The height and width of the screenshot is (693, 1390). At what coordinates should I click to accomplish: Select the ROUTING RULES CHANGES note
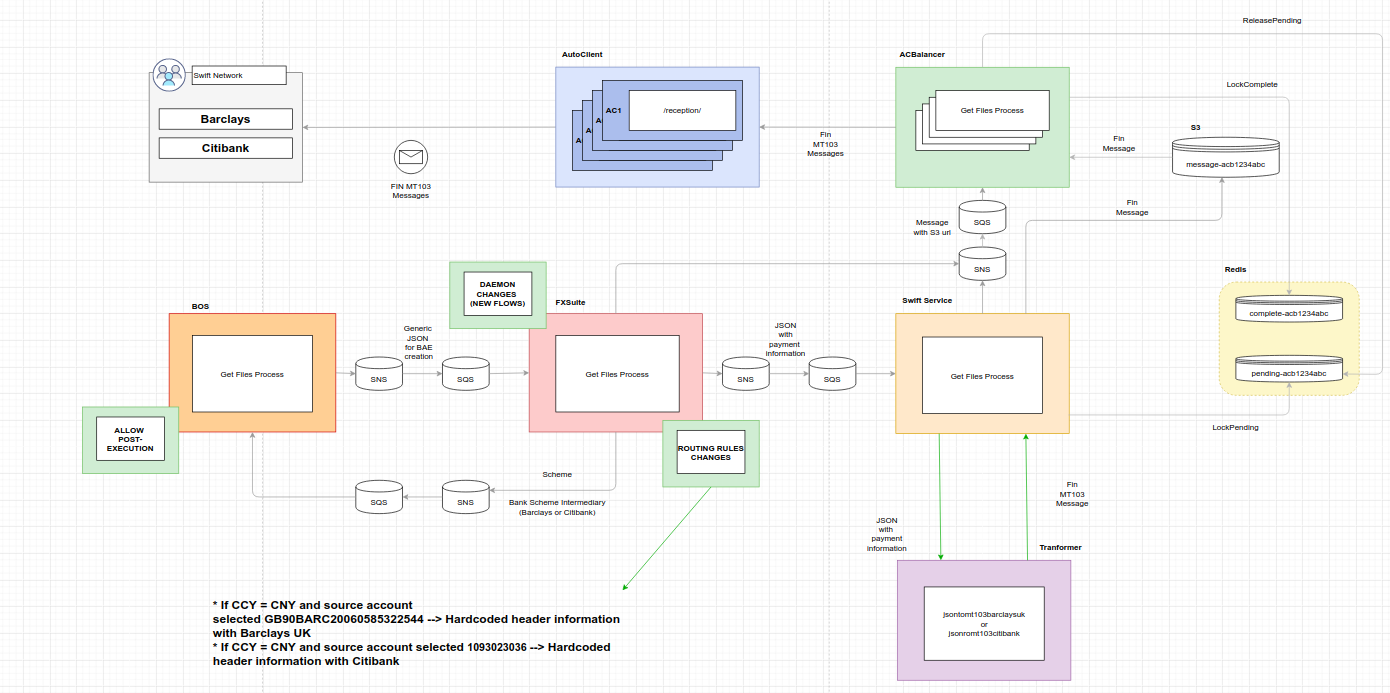click(x=711, y=453)
